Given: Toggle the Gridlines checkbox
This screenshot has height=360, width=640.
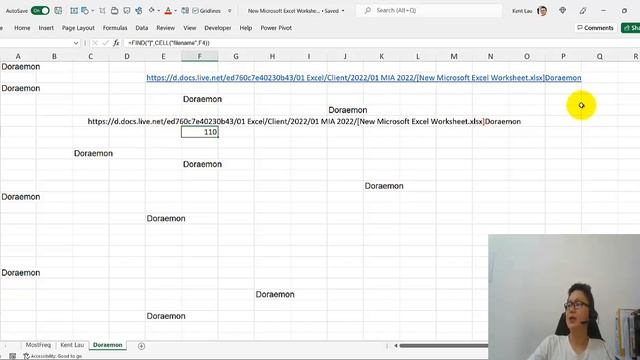Looking at the screenshot, I should coord(195,11).
